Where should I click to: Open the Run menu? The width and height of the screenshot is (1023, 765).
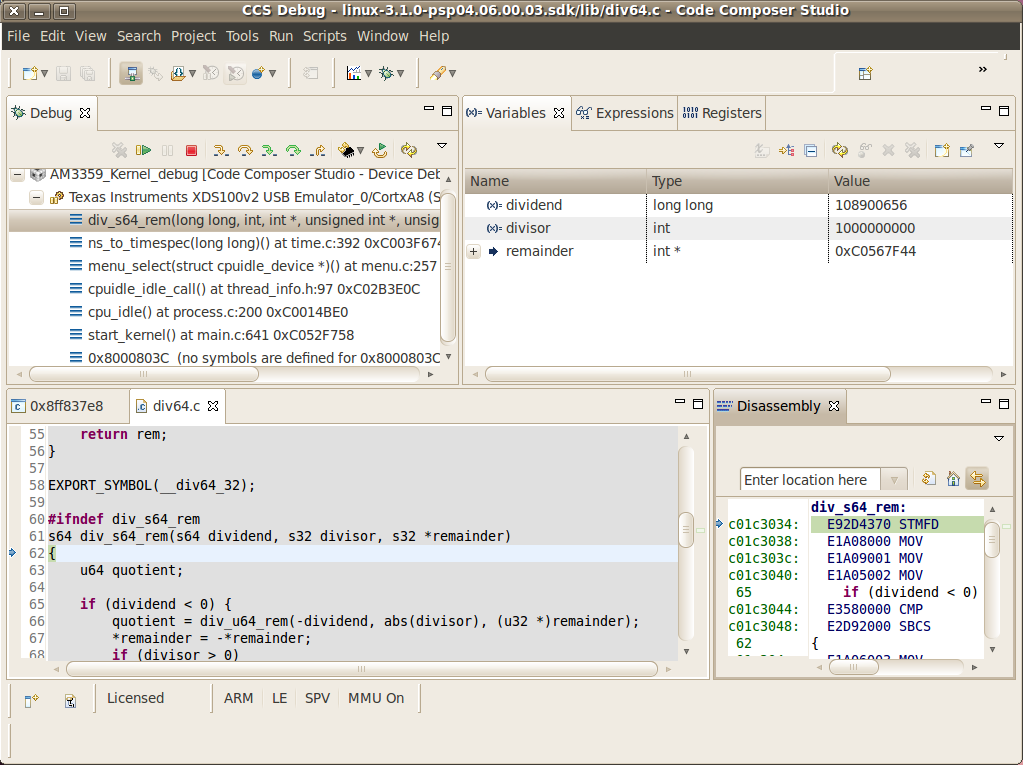click(x=280, y=35)
